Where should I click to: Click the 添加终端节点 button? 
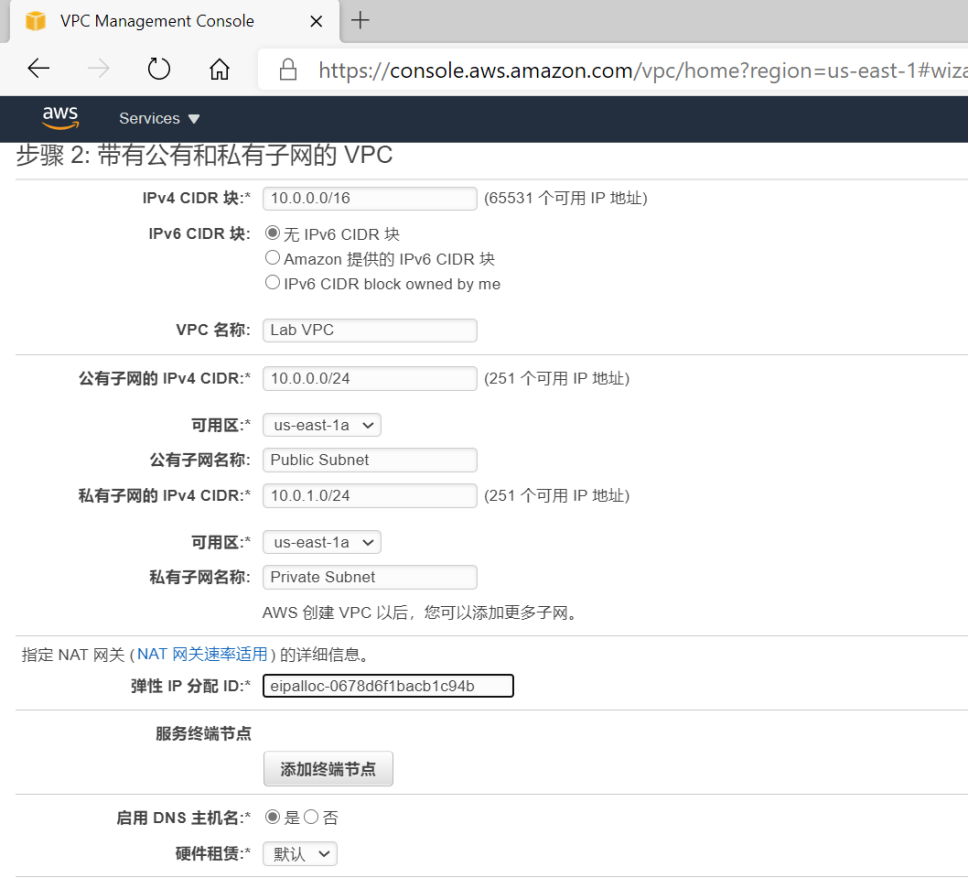(328, 768)
